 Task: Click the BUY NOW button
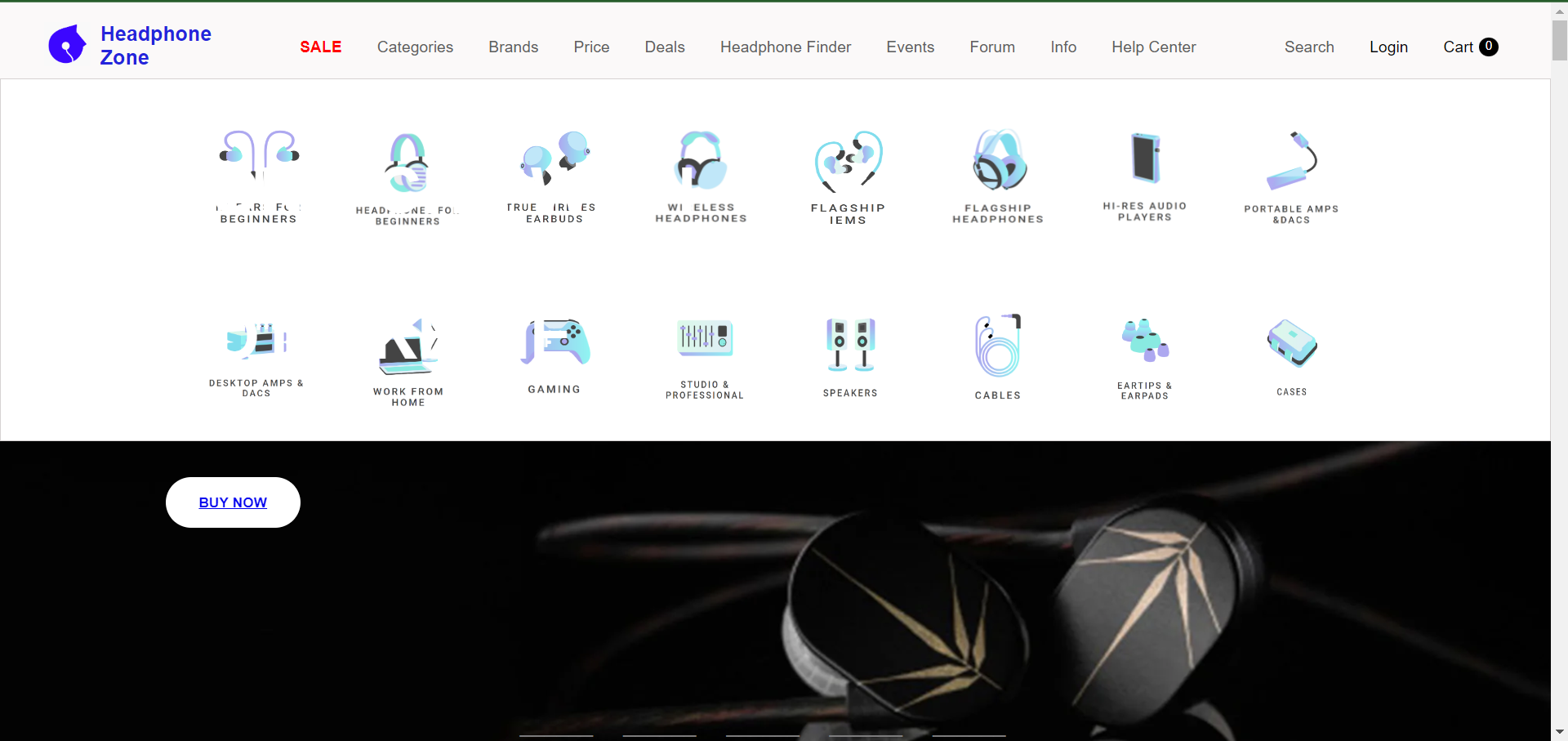click(x=233, y=502)
